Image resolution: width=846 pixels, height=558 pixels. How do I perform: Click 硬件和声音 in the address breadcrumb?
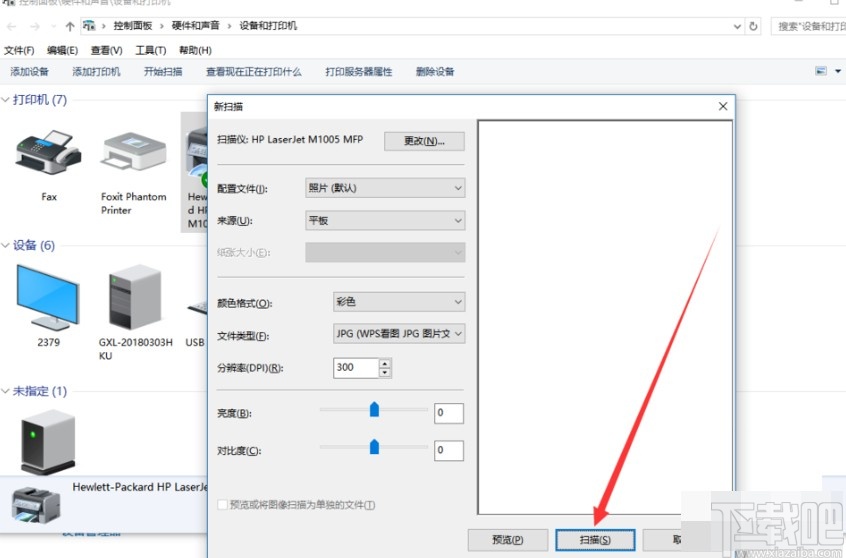[195, 26]
